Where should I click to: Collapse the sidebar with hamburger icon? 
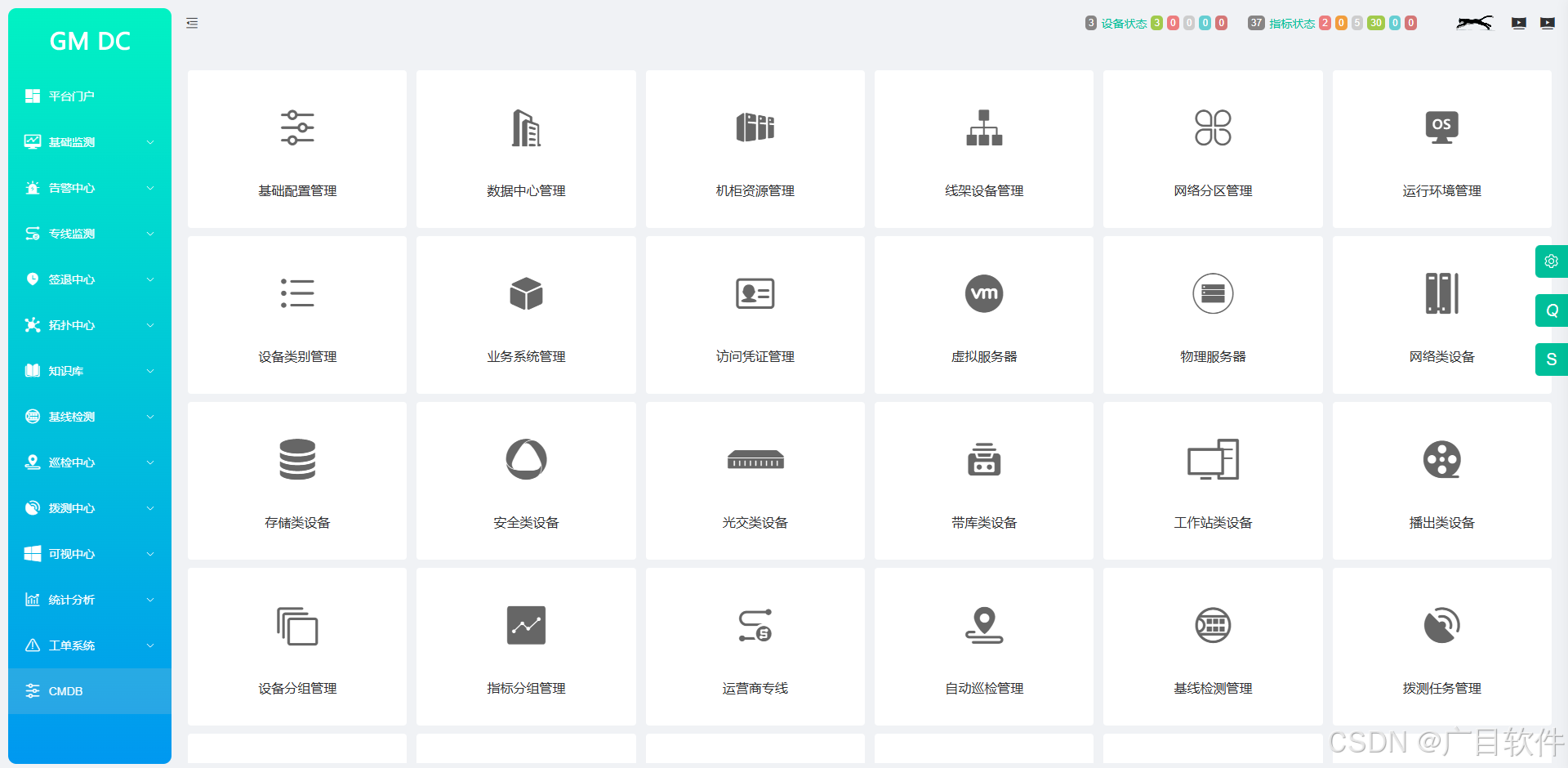point(192,23)
